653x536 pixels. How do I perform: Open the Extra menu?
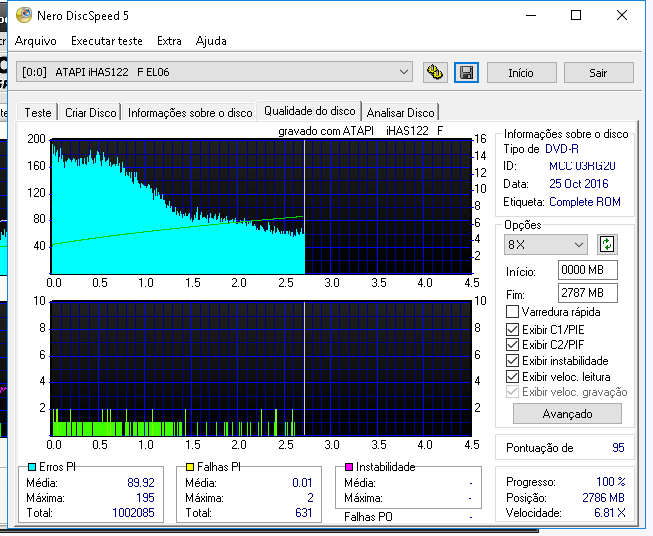169,41
